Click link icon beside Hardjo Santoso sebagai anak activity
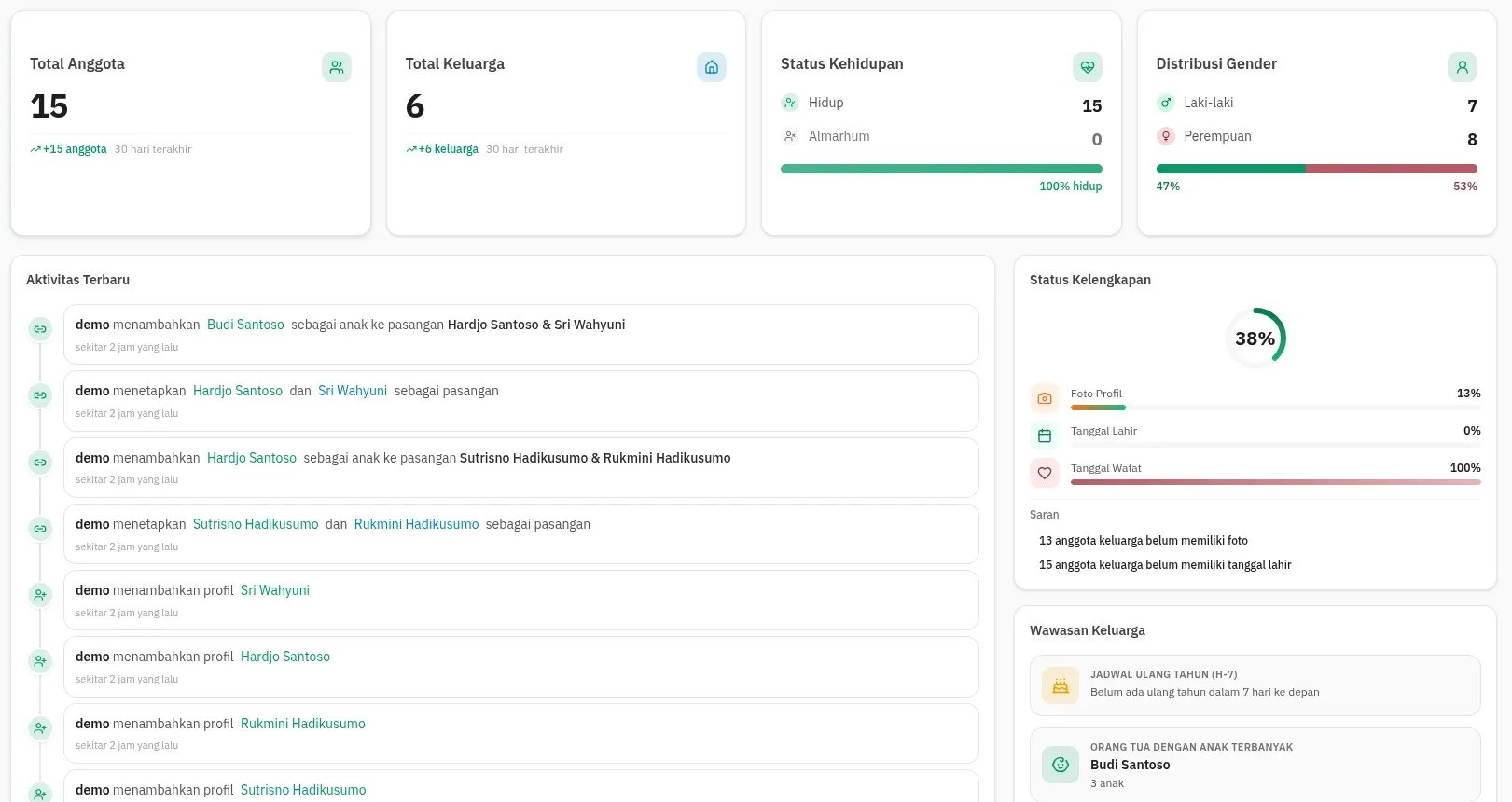Image resolution: width=1512 pixels, height=802 pixels. tap(40, 463)
